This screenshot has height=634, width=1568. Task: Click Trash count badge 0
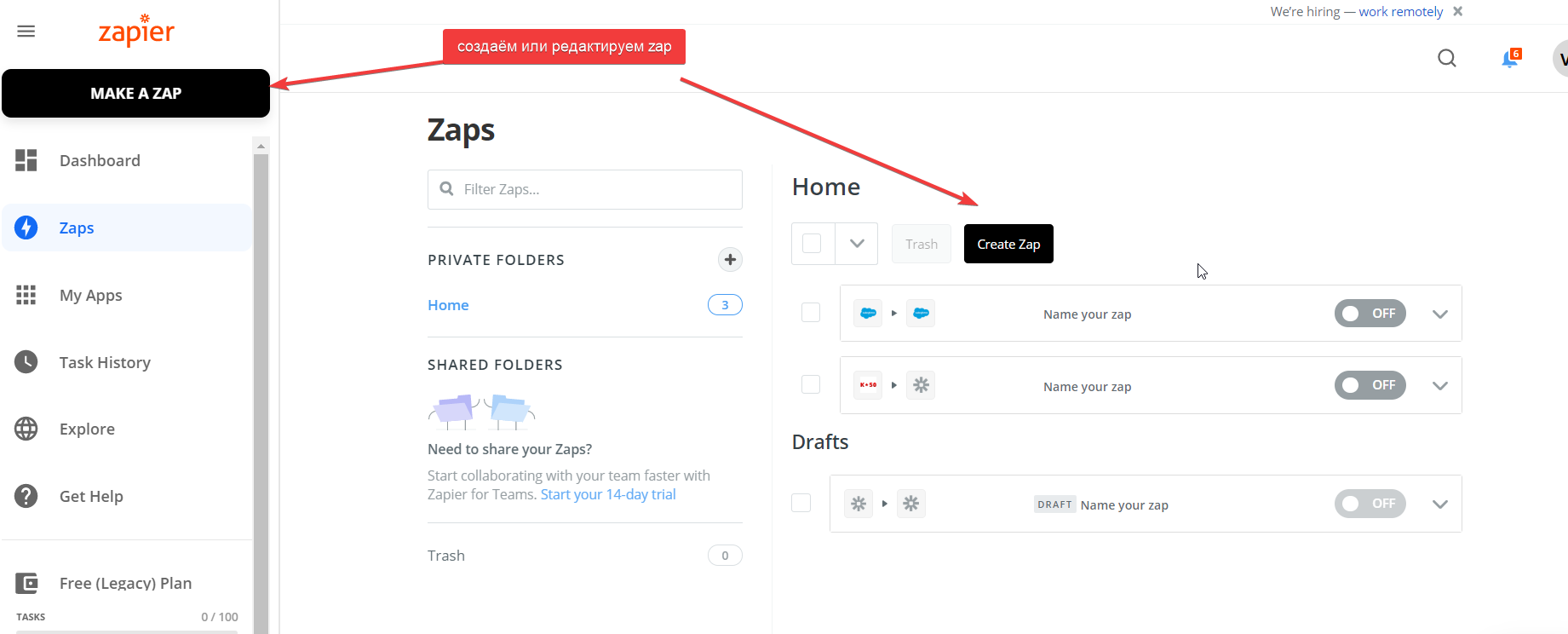pyautogui.click(x=725, y=556)
